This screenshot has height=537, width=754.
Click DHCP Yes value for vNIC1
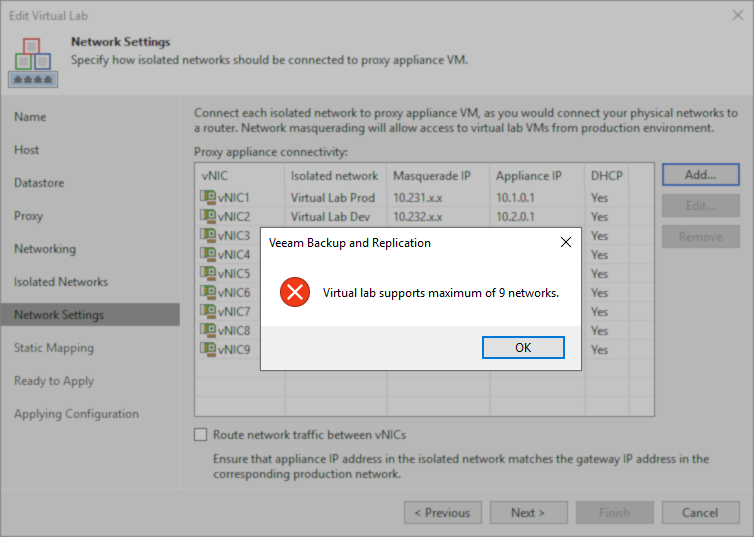click(600, 198)
